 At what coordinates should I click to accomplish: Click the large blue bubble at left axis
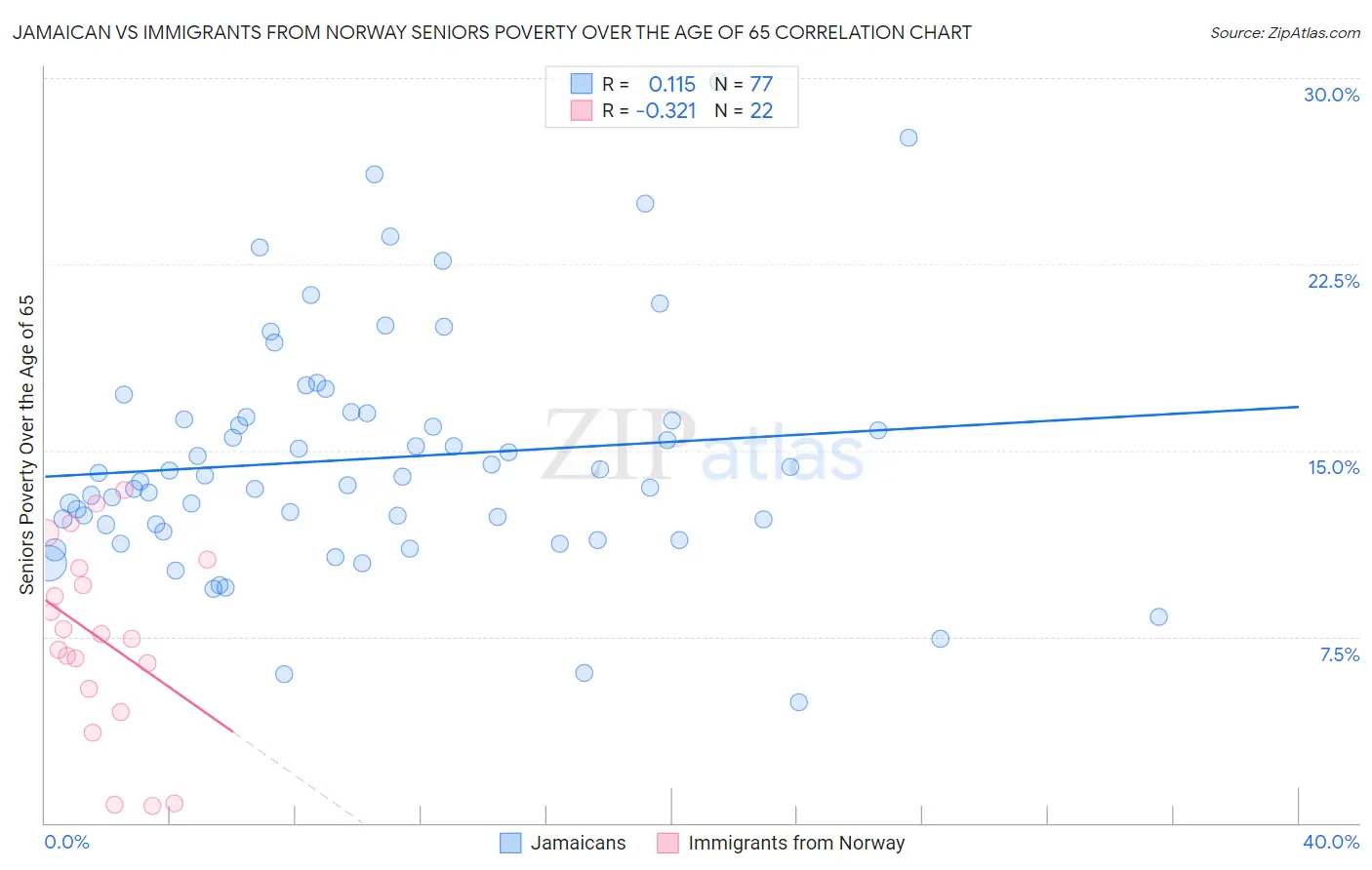[46, 562]
